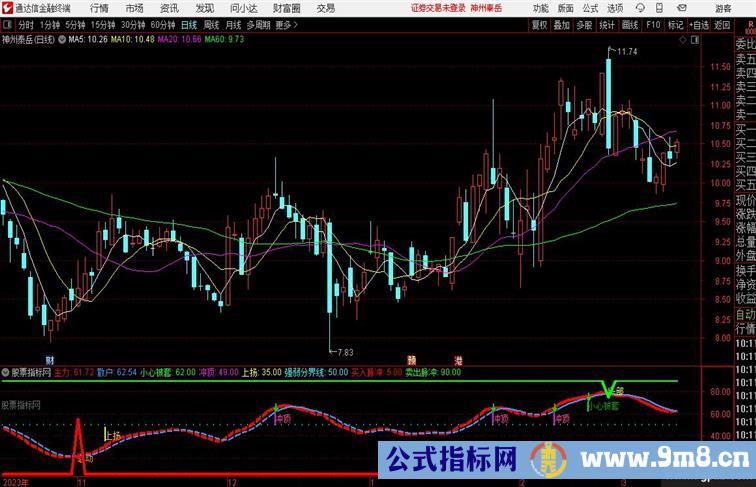Select the 60分钟 period
Screen dimensions: 756x487
pos(163,25)
